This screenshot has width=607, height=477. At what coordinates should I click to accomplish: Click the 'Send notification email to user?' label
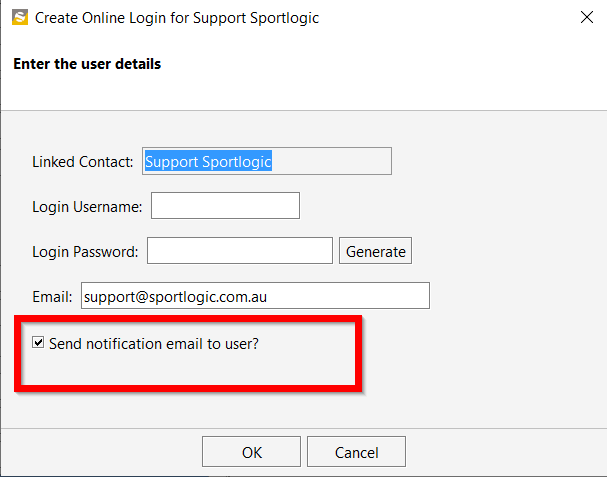[154, 343]
